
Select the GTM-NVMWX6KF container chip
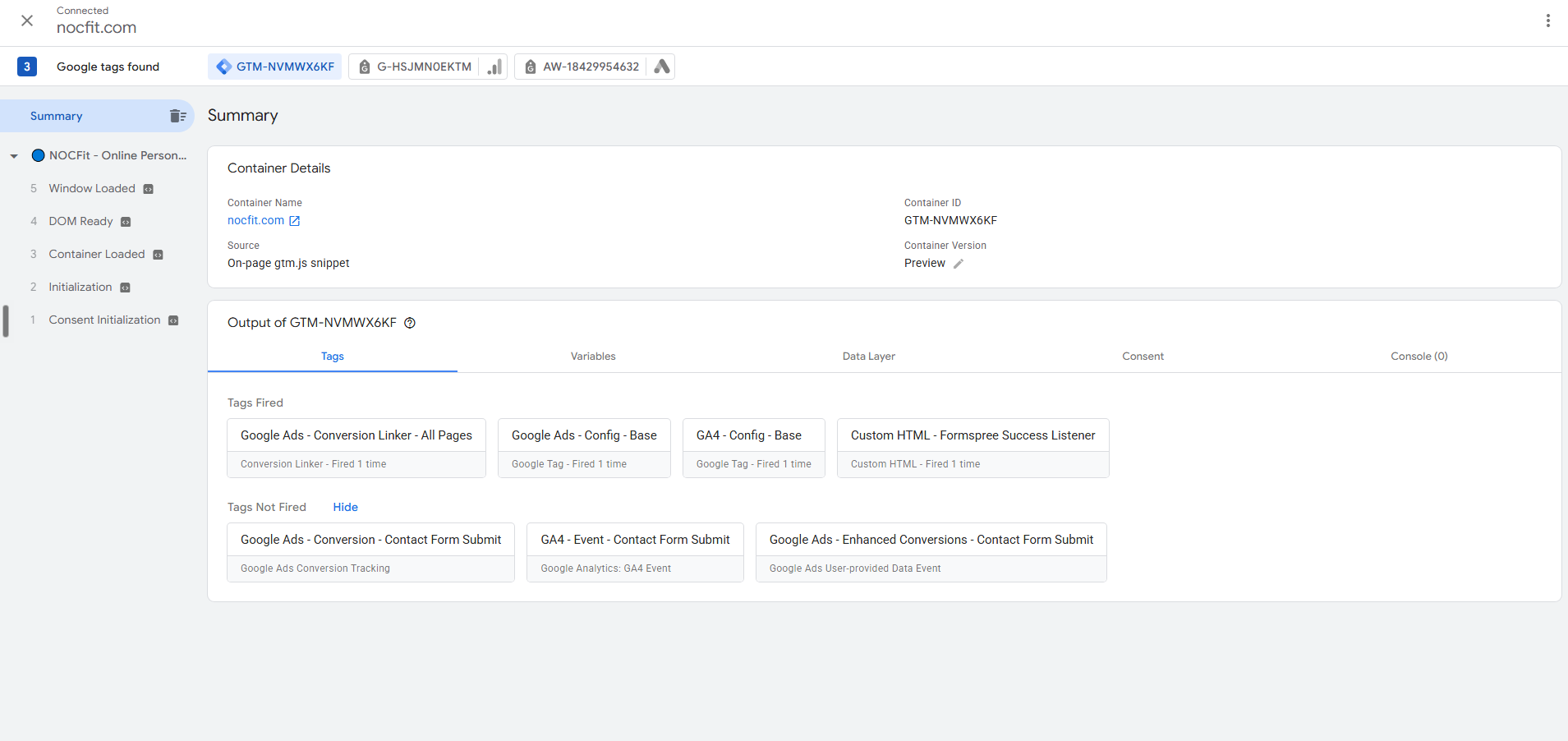(x=275, y=67)
